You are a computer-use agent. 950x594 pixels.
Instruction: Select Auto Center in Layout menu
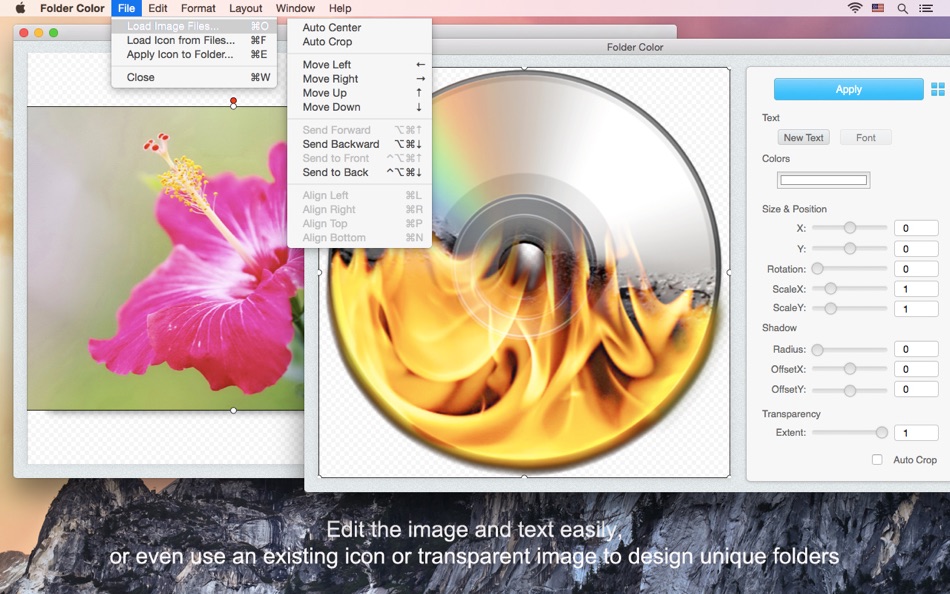tap(359, 27)
